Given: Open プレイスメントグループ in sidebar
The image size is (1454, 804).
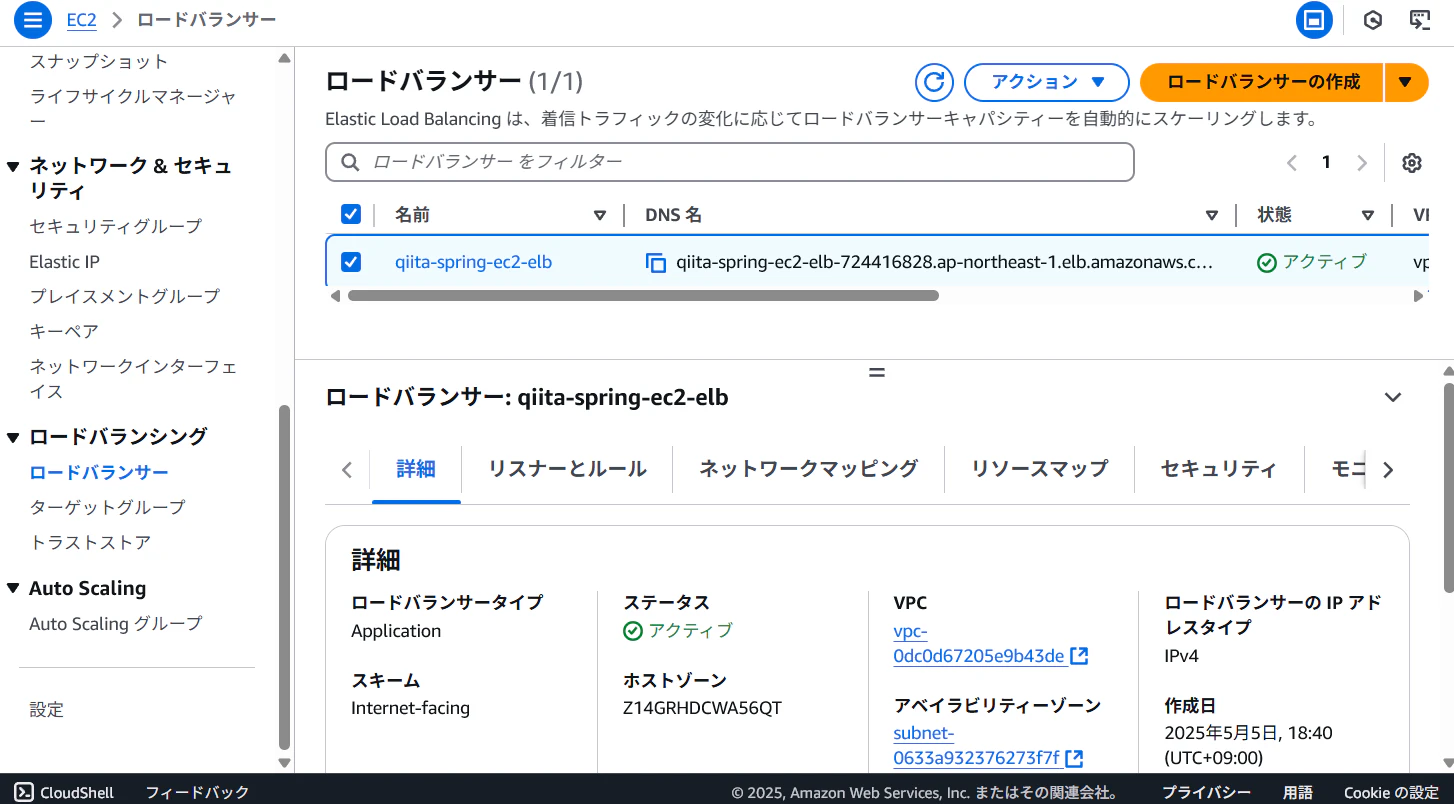Looking at the screenshot, I should (x=124, y=296).
